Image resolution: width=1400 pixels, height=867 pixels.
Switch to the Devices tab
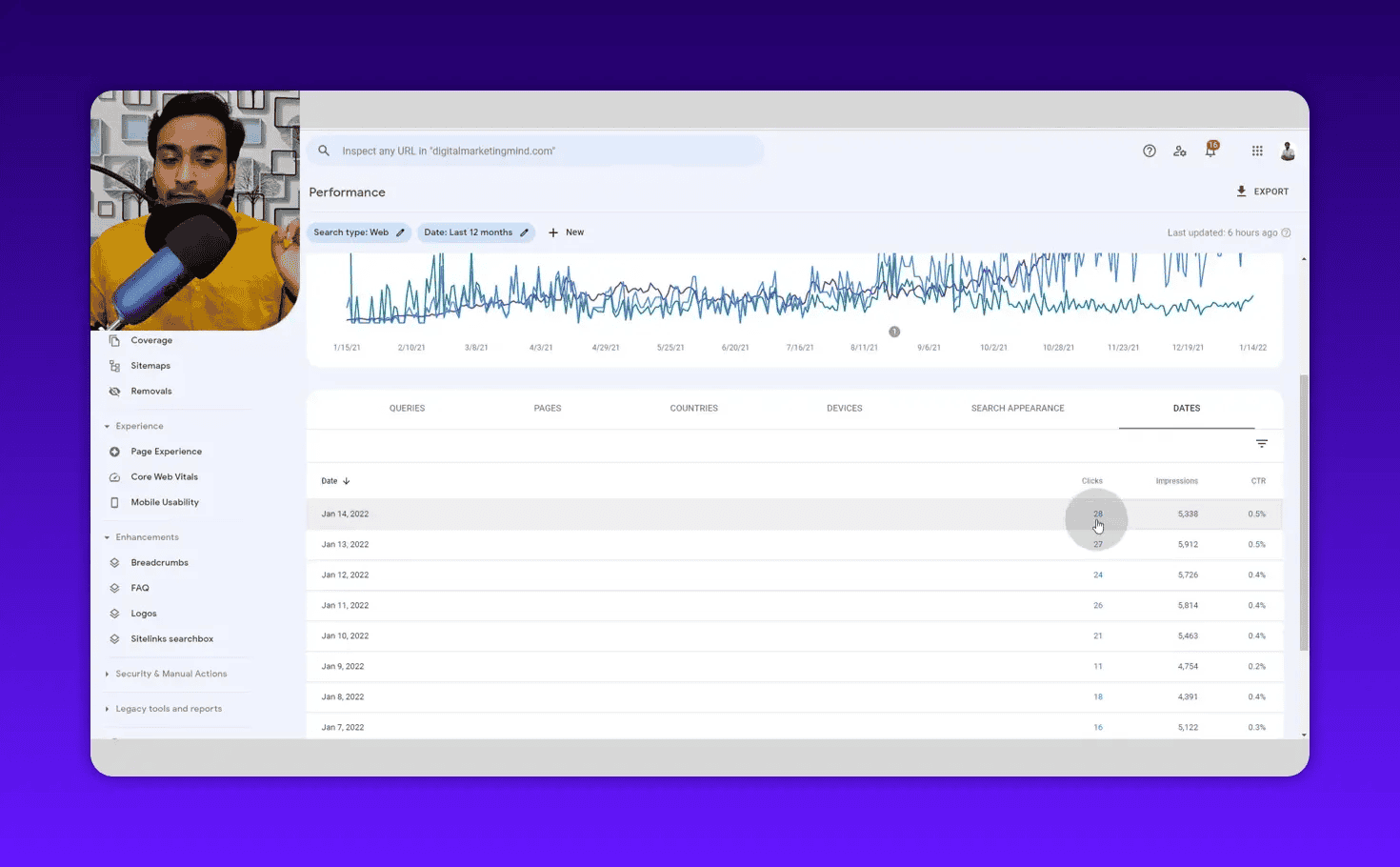point(844,408)
